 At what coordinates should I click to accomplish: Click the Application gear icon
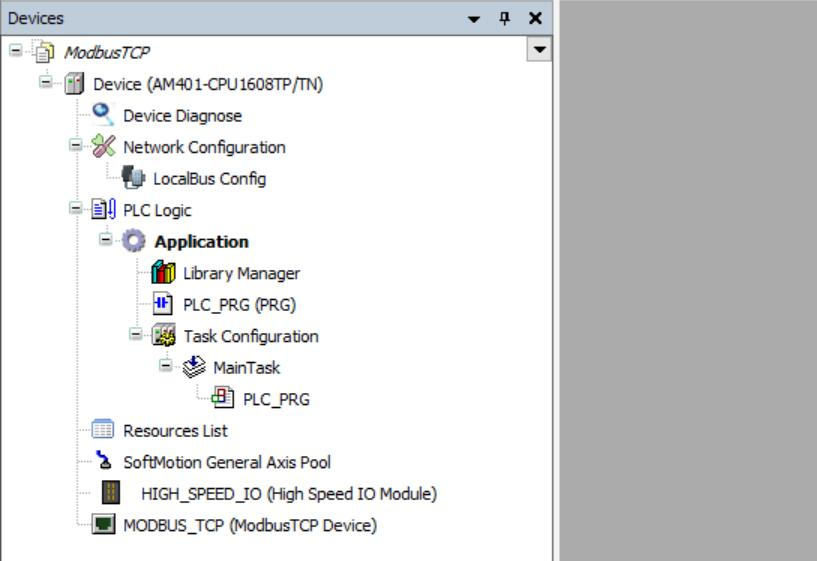(134, 242)
